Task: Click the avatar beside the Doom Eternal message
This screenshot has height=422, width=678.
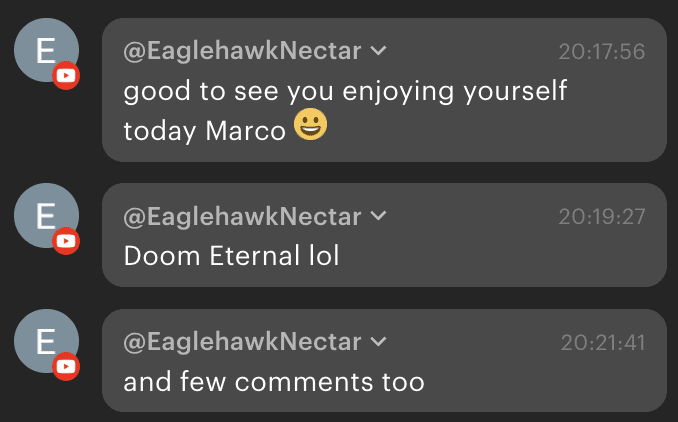Action: [x=45, y=215]
